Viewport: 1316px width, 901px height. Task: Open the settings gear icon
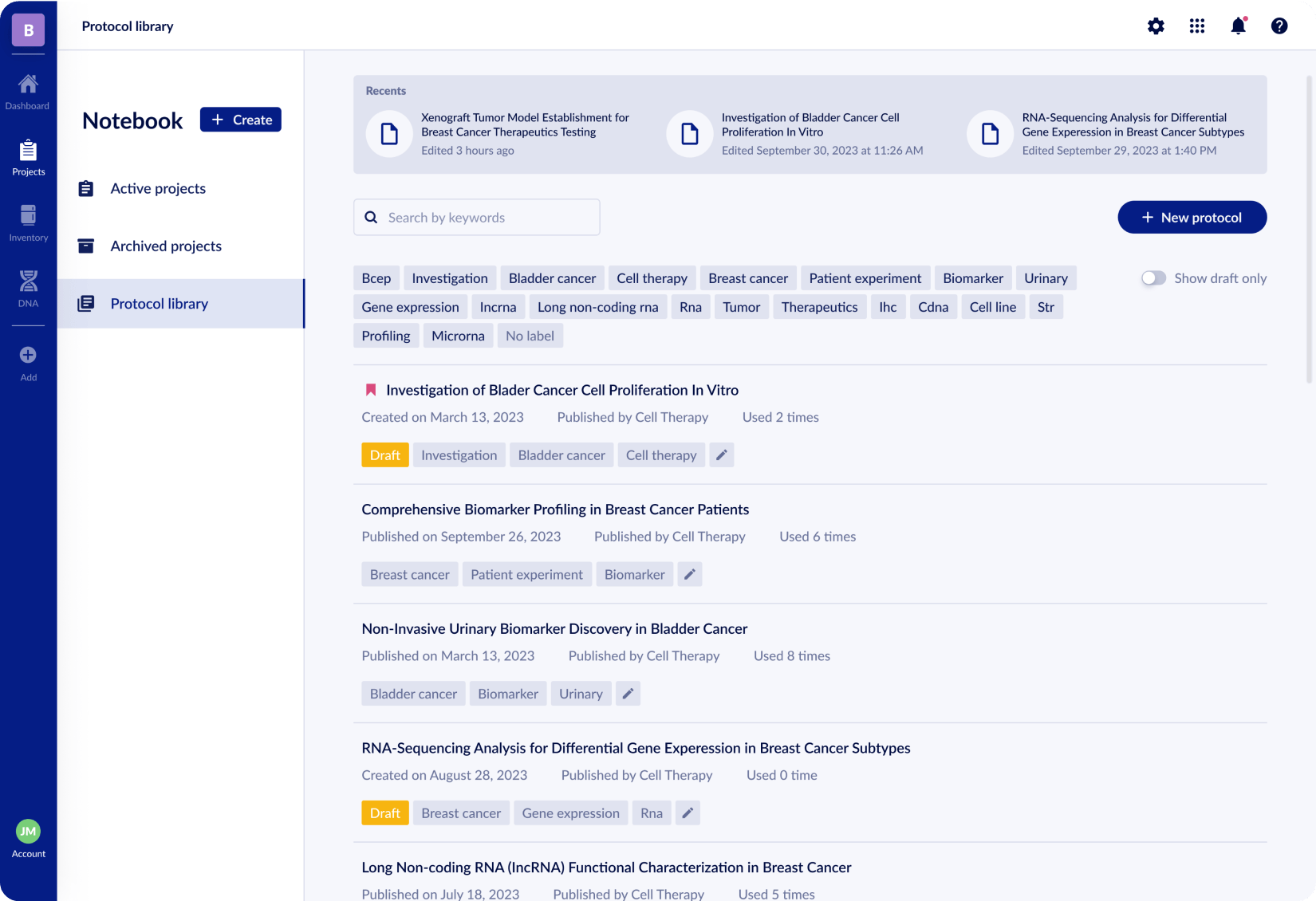pos(1156,26)
